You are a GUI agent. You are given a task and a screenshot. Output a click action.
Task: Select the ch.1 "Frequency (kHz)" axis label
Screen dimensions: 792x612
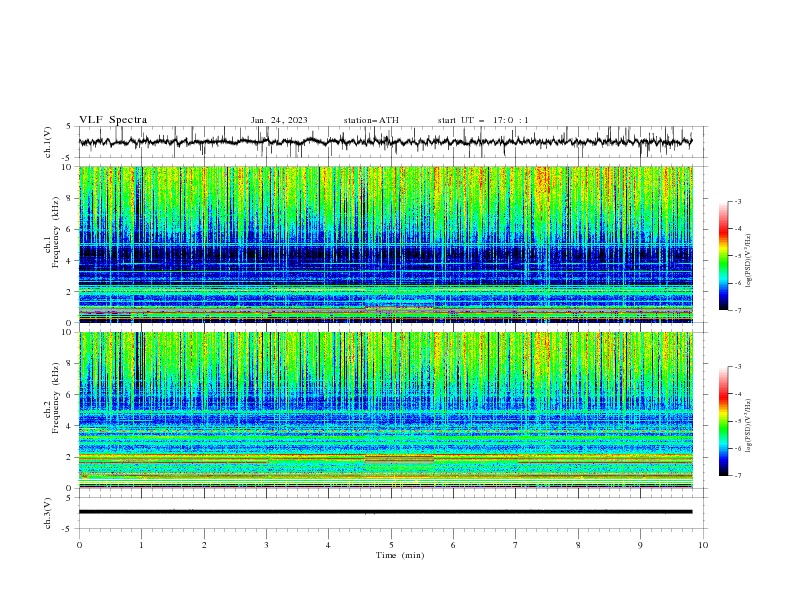(x=56, y=234)
